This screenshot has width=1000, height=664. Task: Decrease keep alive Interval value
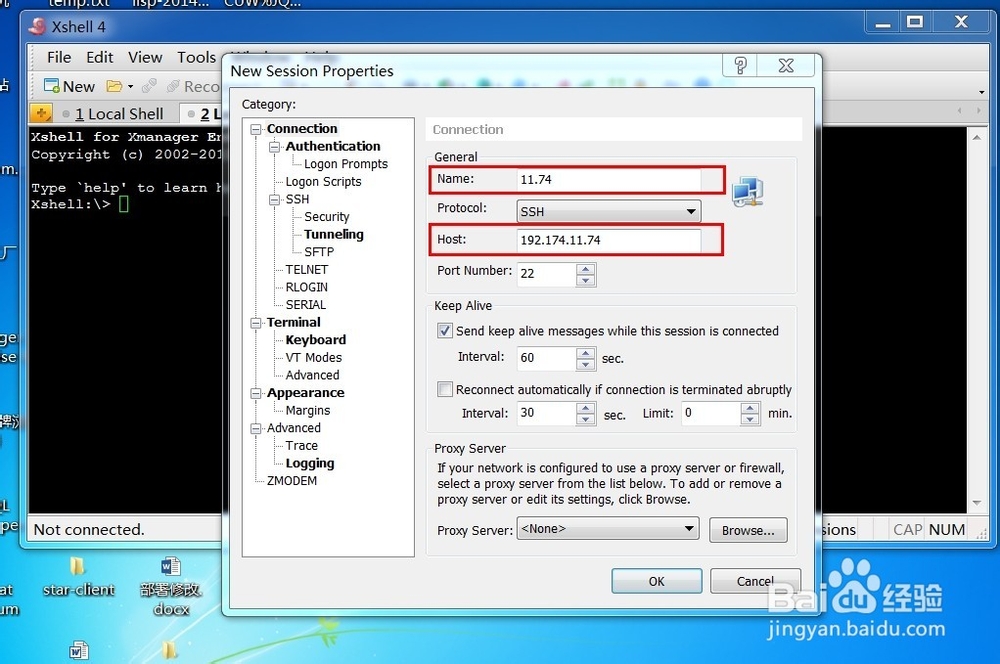pos(585,364)
